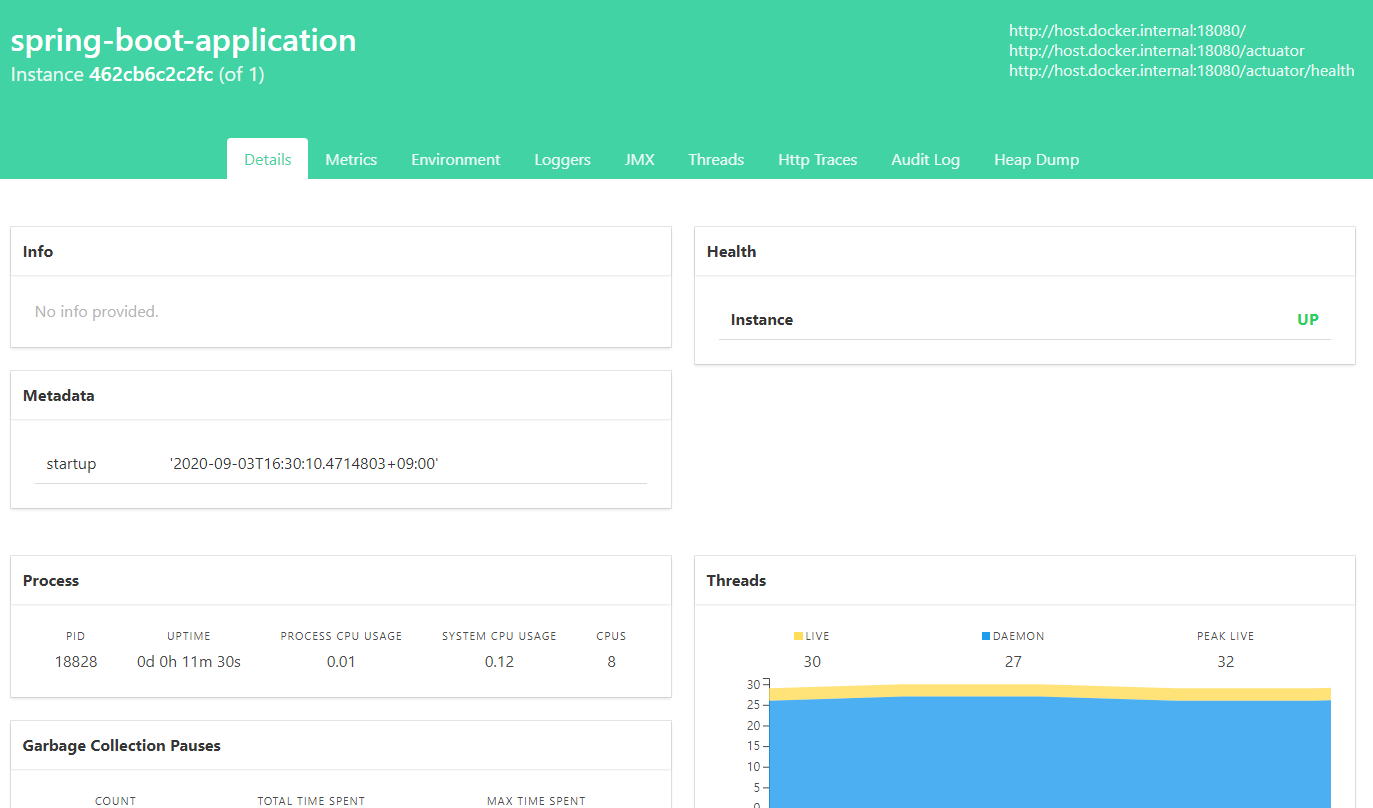Open the Audit Log tab
The image size is (1373, 808).
point(926,159)
